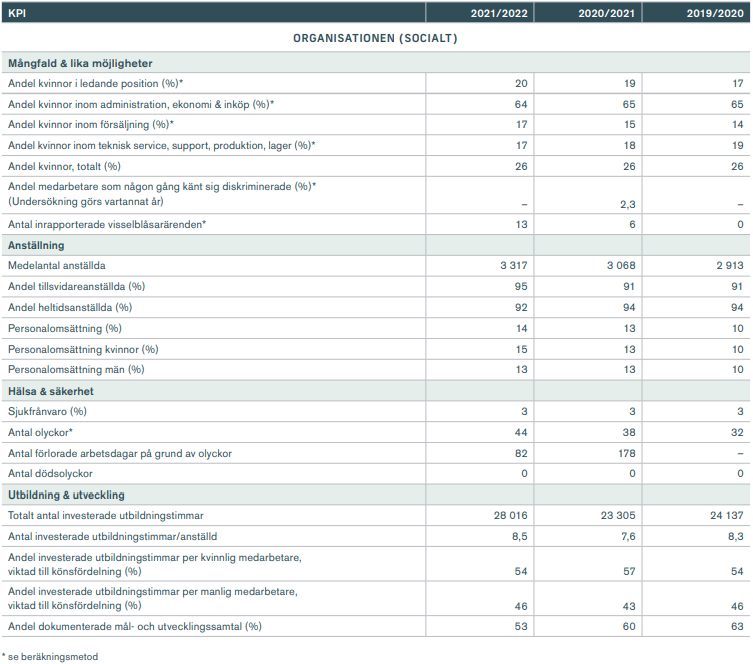
Task: Select the Personalomsättning män label
Action: [76, 370]
